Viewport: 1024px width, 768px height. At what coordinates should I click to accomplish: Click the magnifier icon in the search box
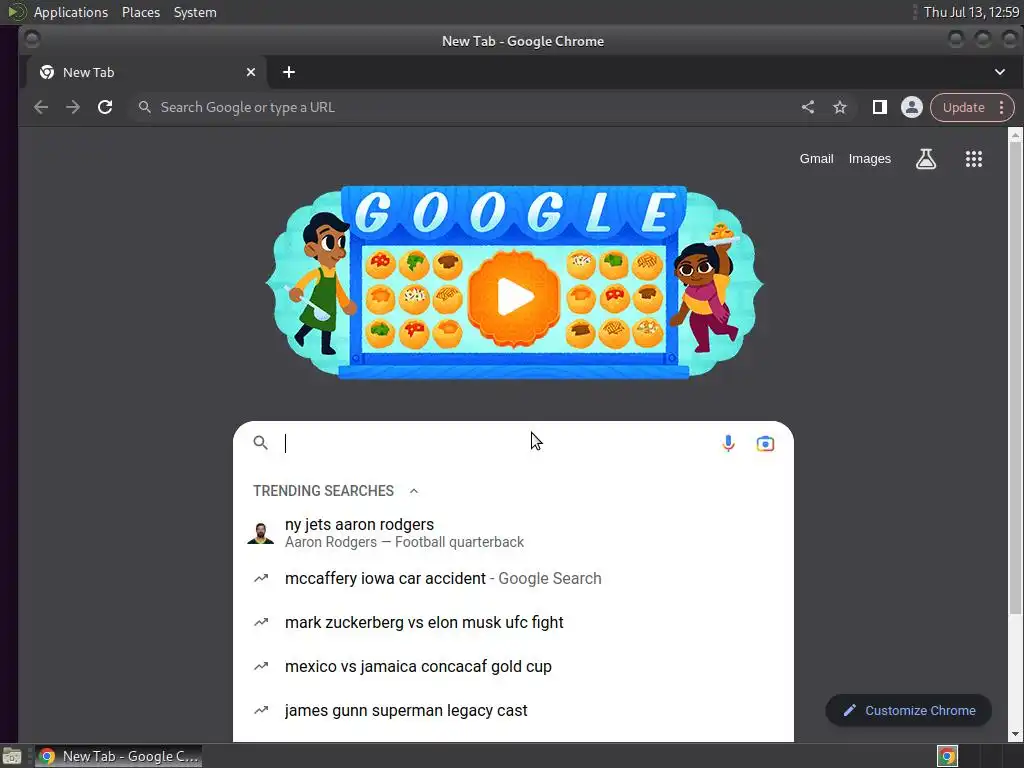tap(261, 443)
